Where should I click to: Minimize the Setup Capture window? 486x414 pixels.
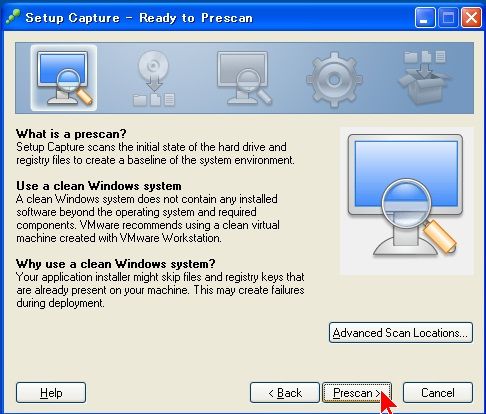point(425,18)
